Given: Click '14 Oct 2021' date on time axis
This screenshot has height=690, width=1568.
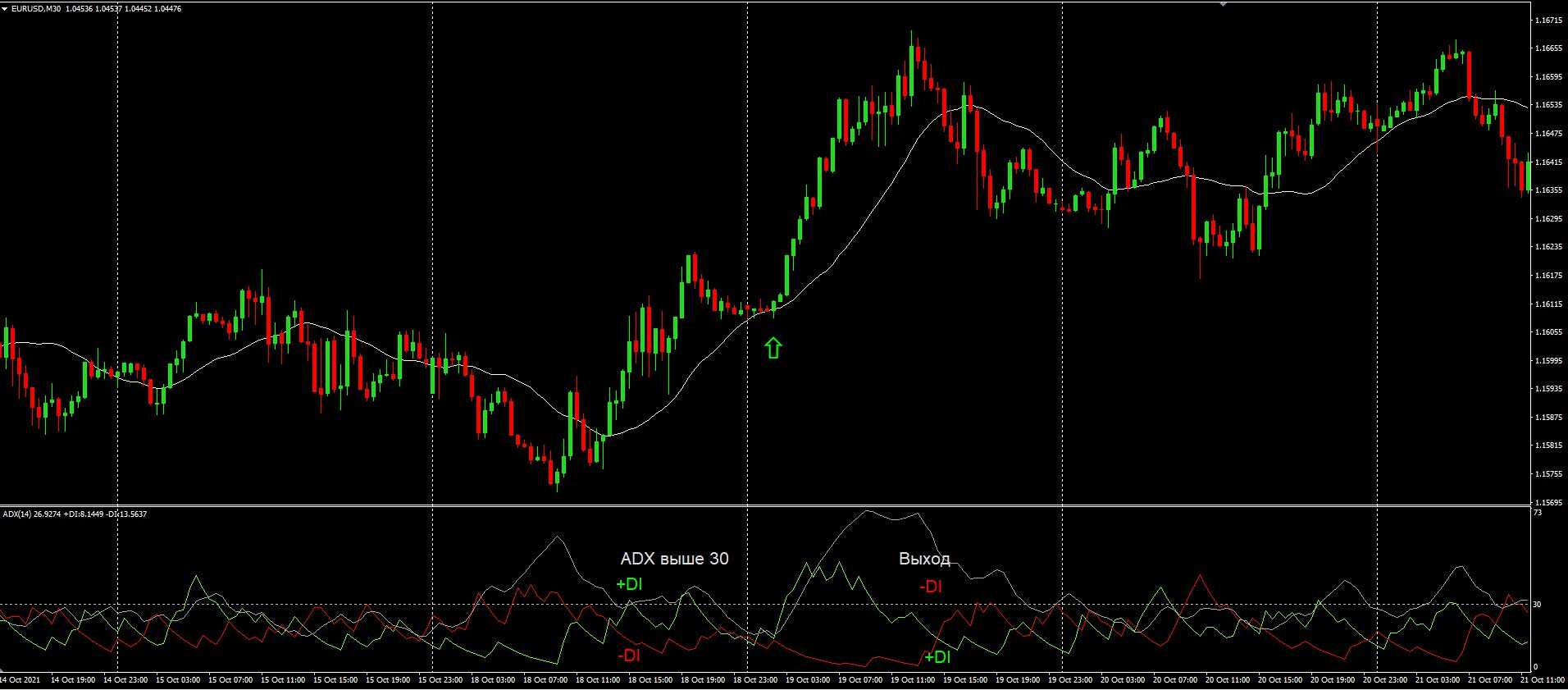Looking at the screenshot, I should coord(20,680).
